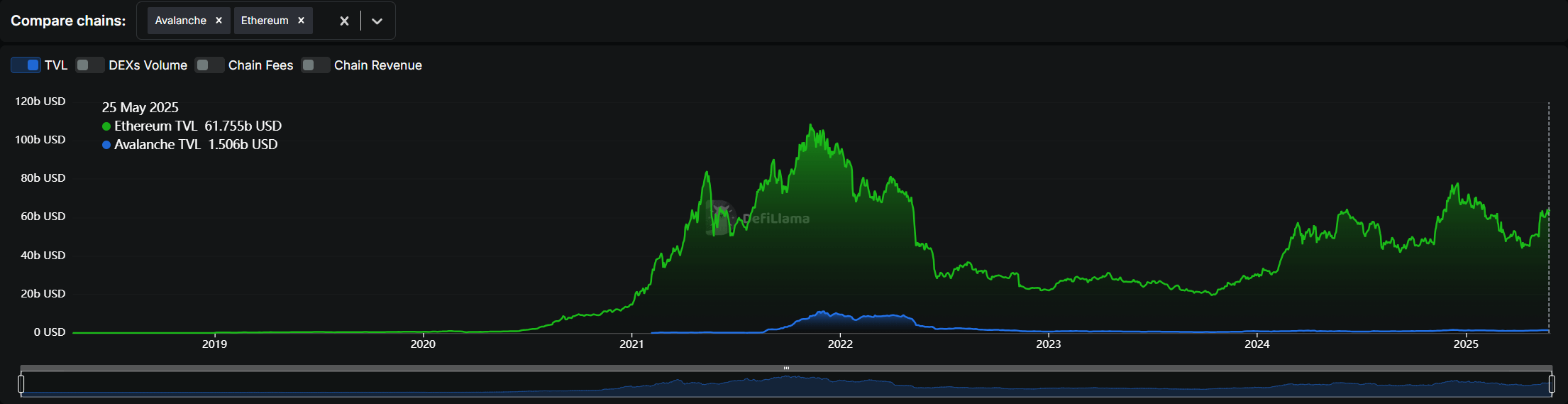Toggle the TVL switch off
Viewport: 1568px width, 404px height.
(x=26, y=65)
